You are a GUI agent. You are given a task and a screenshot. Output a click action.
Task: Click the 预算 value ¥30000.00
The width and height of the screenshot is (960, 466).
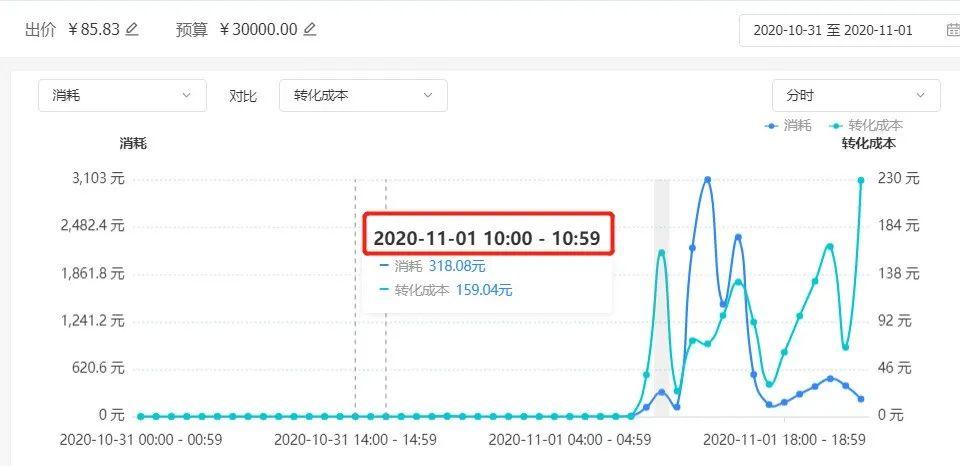pos(258,29)
